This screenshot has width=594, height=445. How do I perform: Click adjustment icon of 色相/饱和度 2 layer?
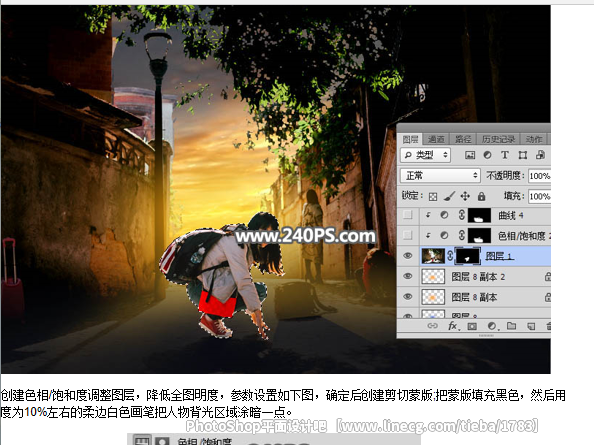point(444,236)
